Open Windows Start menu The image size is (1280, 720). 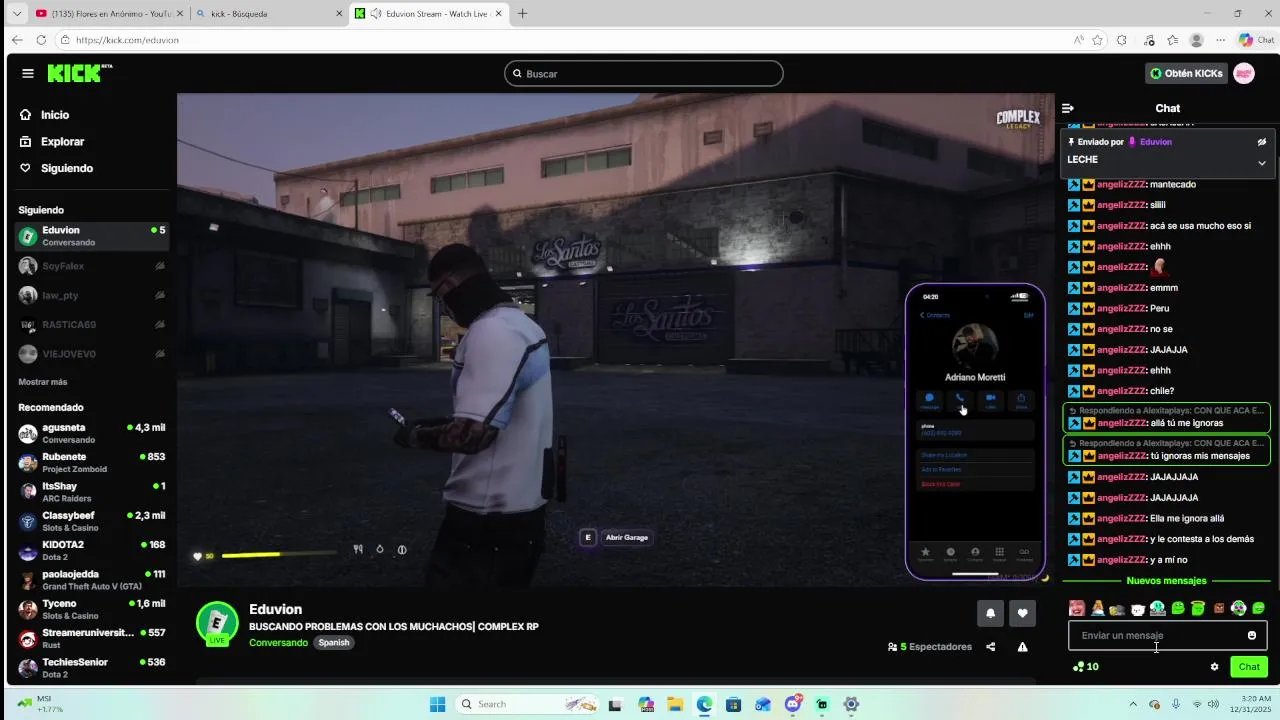coord(437,704)
